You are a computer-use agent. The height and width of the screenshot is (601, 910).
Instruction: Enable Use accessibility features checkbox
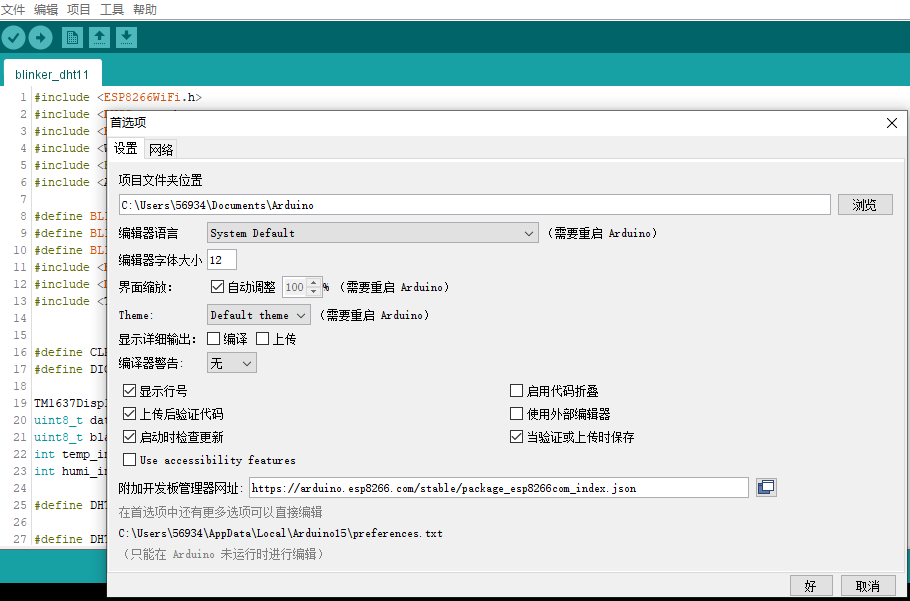tap(129, 460)
